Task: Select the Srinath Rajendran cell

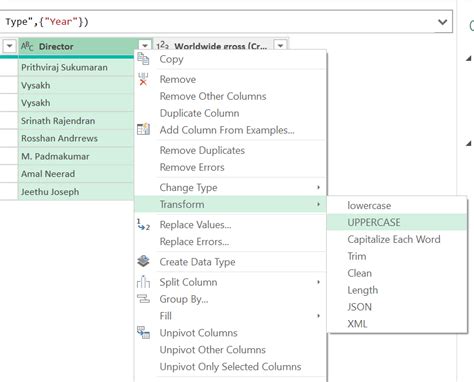Action: (x=76, y=121)
